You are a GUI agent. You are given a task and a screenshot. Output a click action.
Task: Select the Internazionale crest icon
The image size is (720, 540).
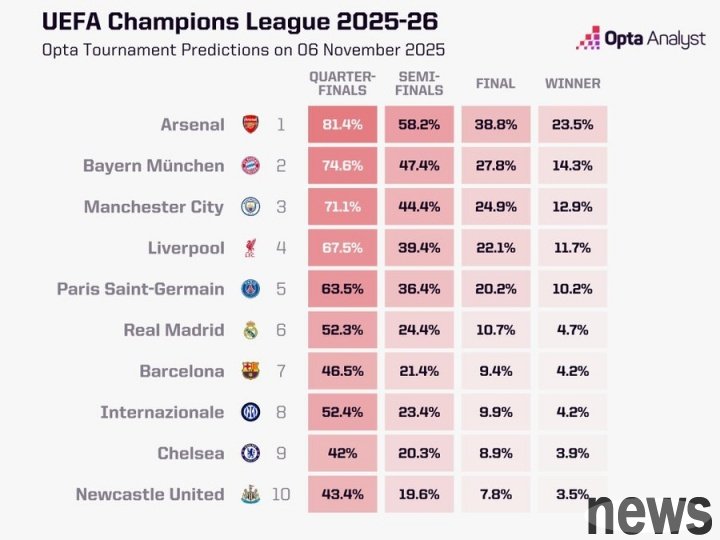point(250,412)
